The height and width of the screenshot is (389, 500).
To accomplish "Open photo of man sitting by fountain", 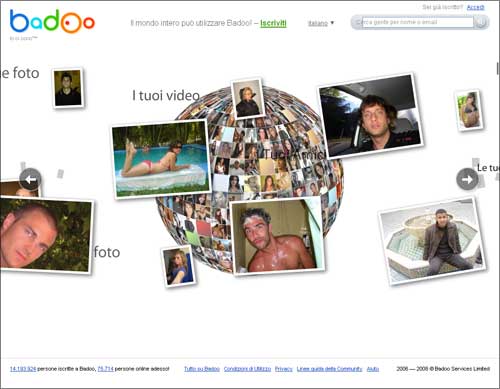I will 432,241.
